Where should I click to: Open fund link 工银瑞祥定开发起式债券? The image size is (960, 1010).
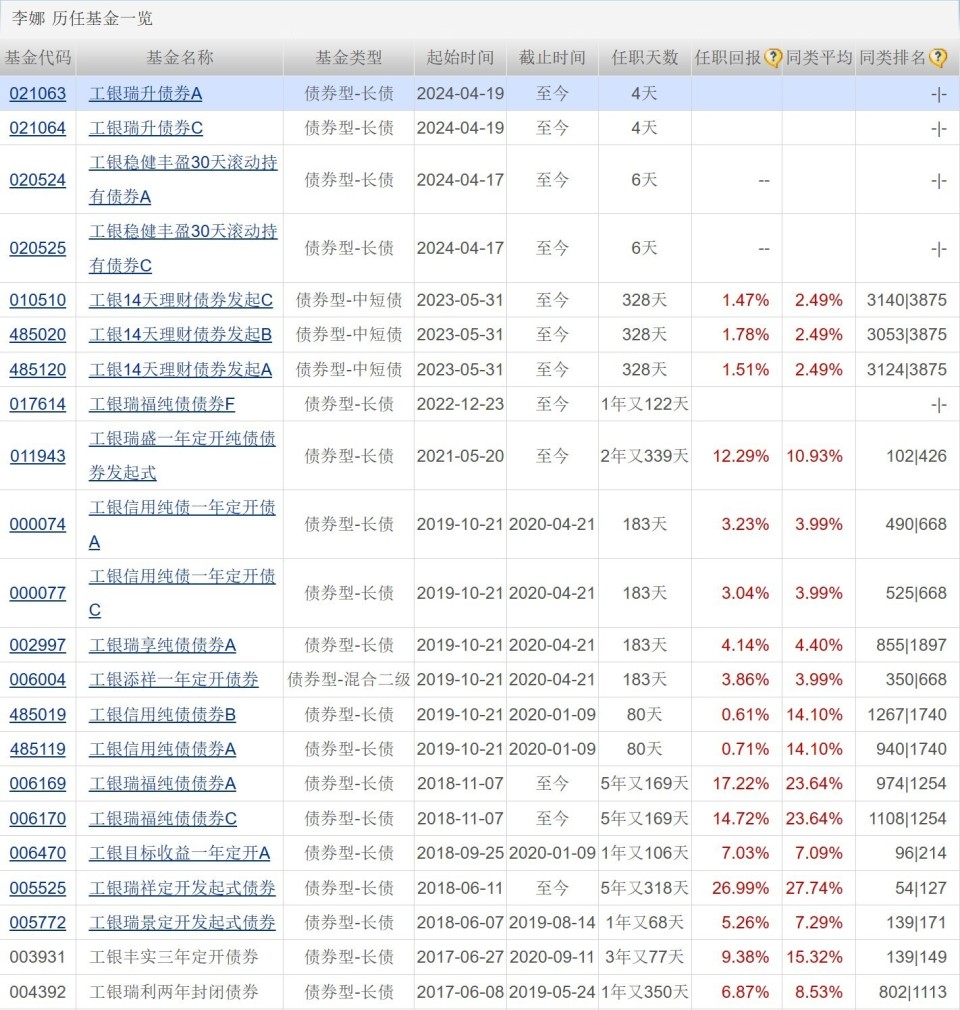pyautogui.click(x=182, y=888)
